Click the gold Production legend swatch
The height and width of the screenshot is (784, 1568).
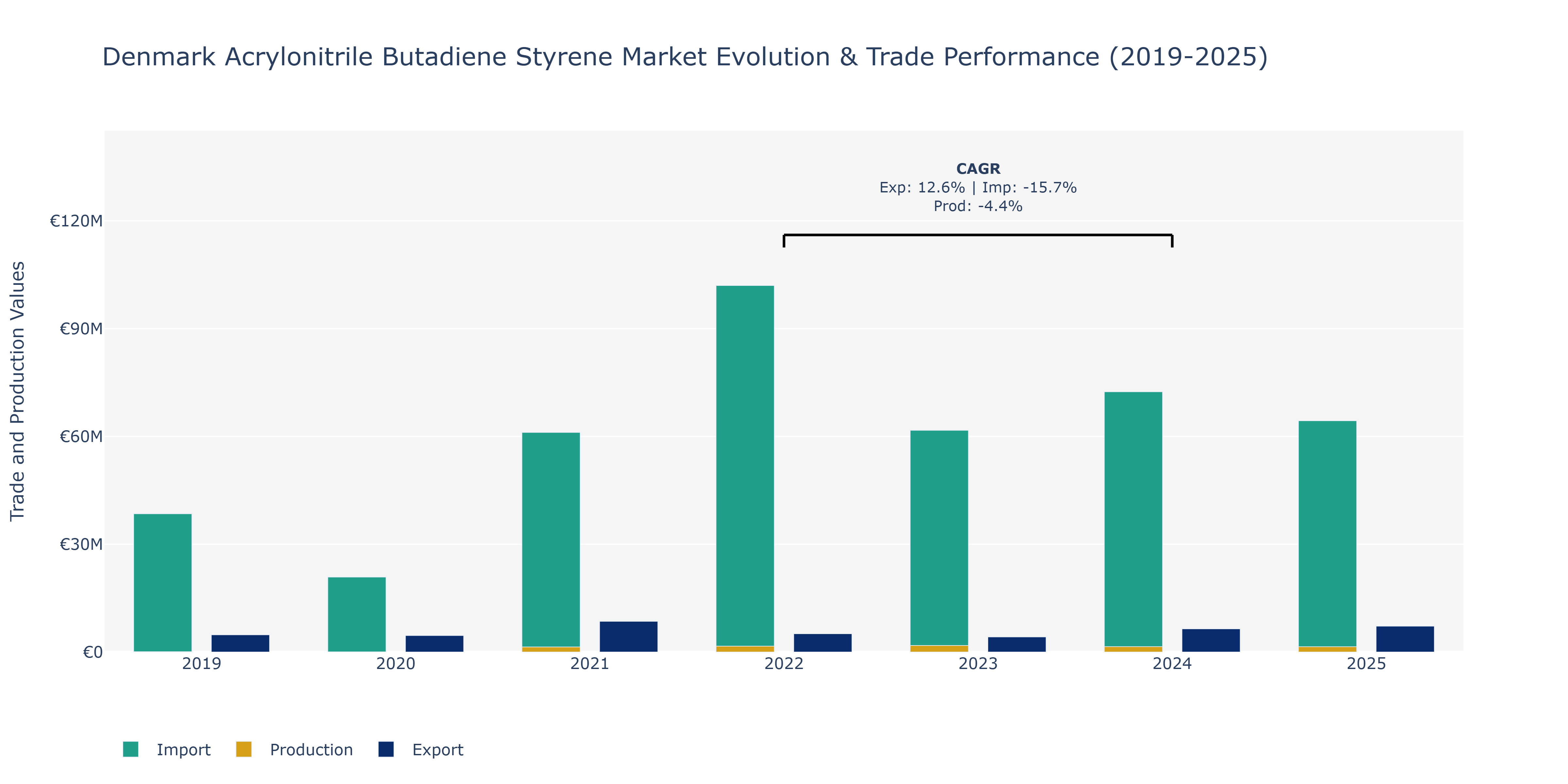(x=243, y=749)
